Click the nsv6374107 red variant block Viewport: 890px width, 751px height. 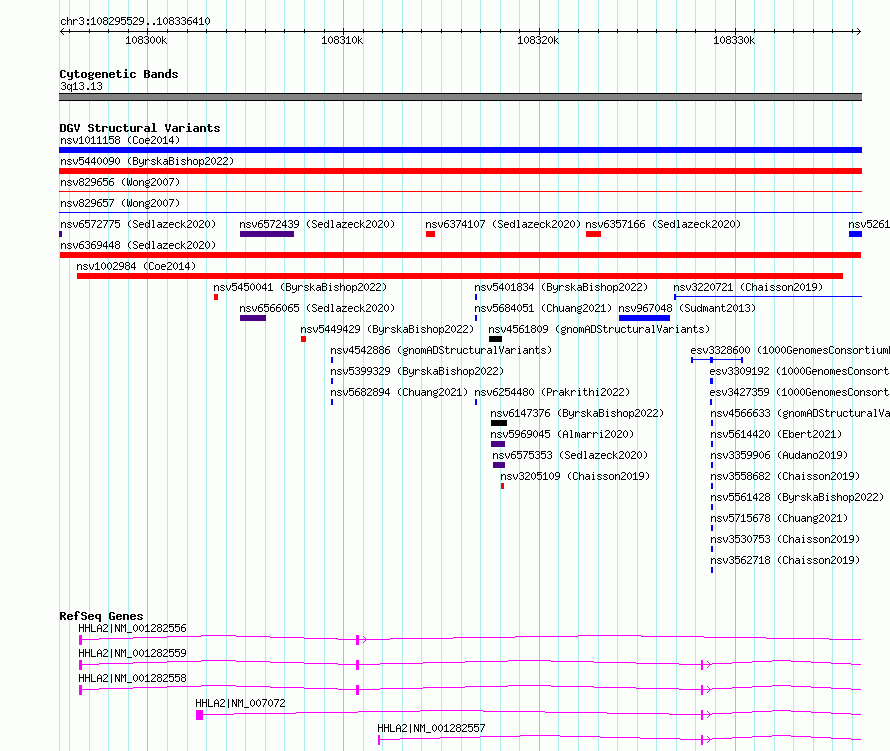[x=430, y=234]
